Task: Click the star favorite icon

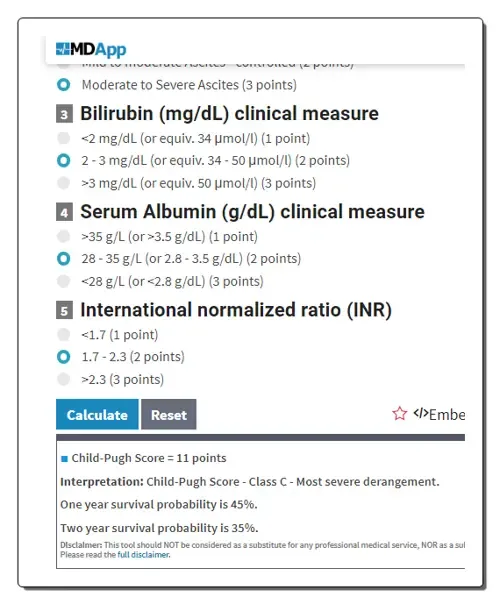Action: [399, 414]
